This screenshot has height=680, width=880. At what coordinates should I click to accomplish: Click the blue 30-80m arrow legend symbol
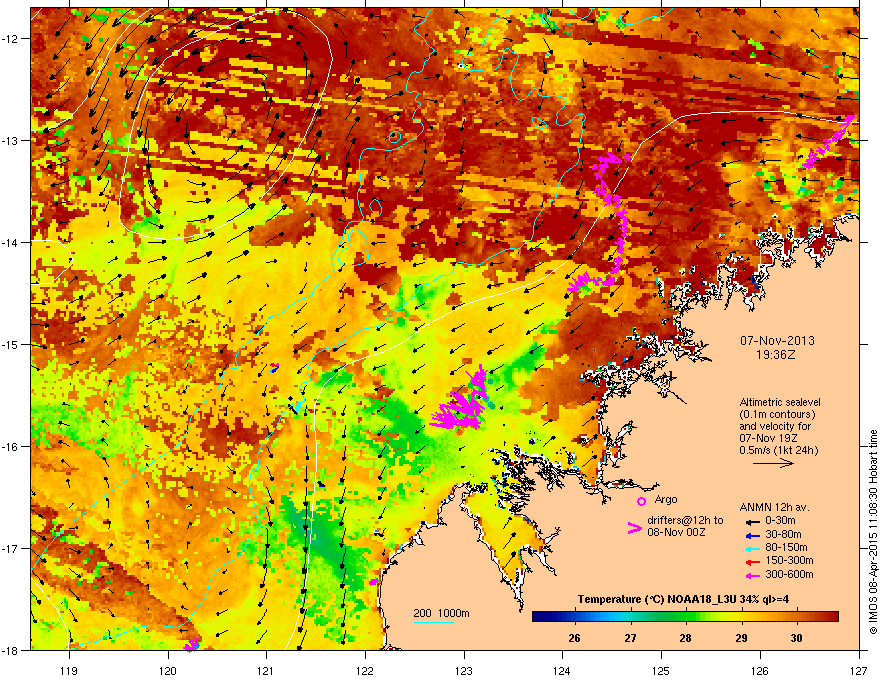(752, 535)
